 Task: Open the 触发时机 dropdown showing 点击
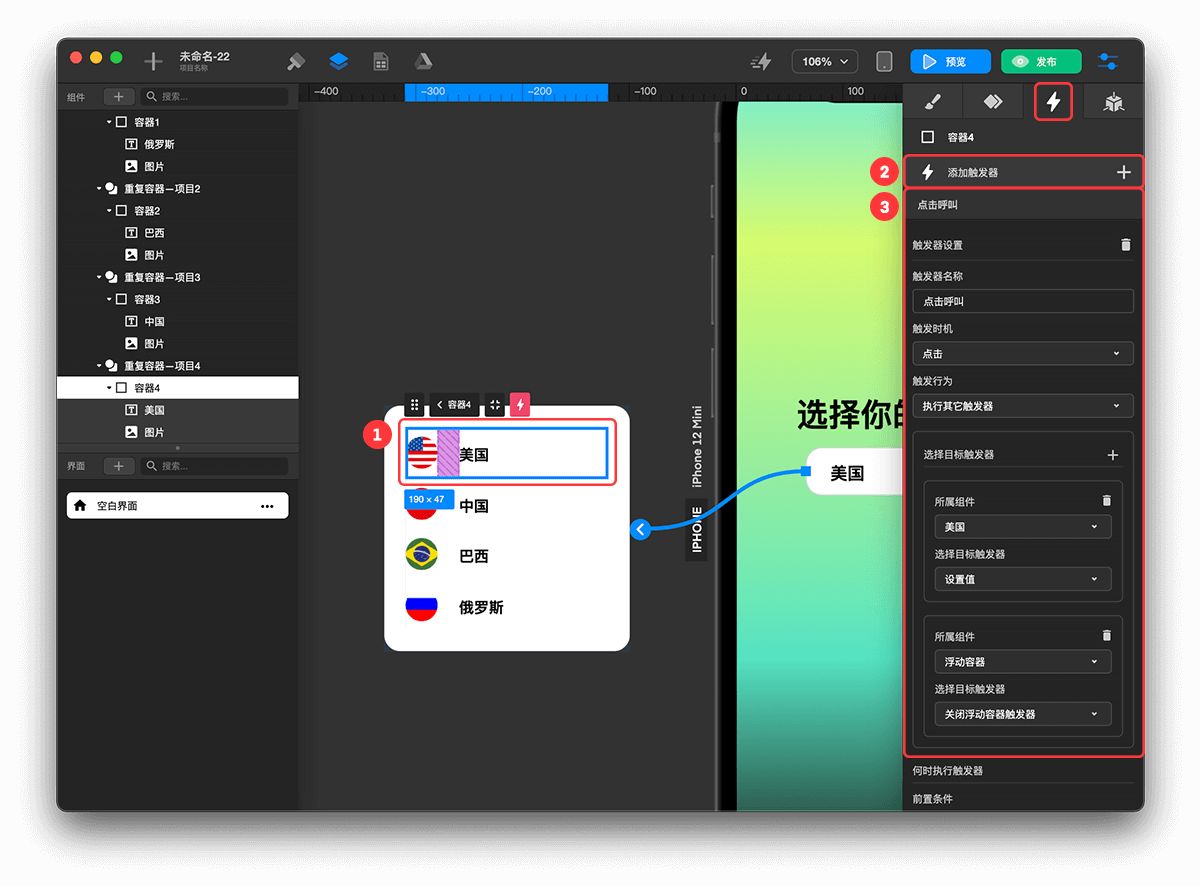click(1023, 353)
